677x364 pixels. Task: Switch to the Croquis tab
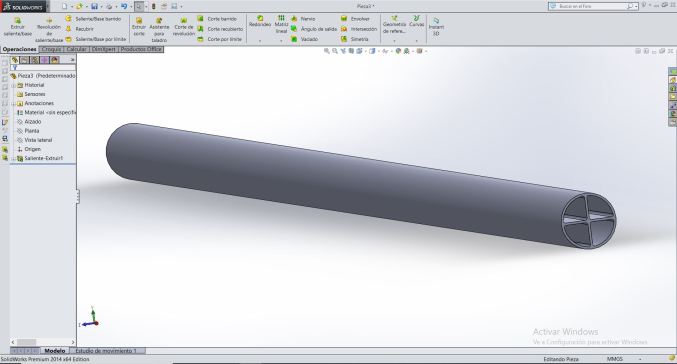tap(52, 49)
